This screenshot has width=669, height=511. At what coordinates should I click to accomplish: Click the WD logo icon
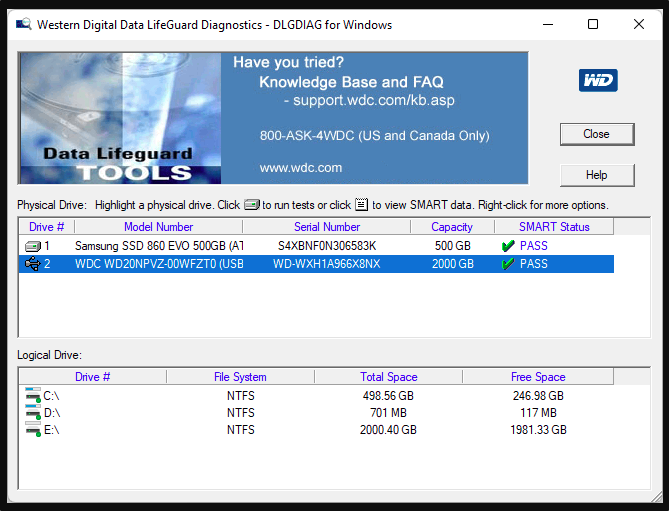[x=598, y=80]
